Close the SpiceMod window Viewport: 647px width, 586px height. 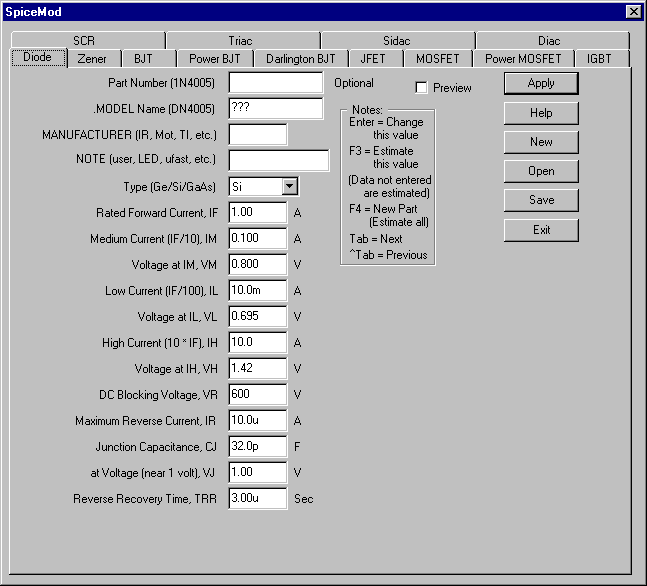(633, 11)
